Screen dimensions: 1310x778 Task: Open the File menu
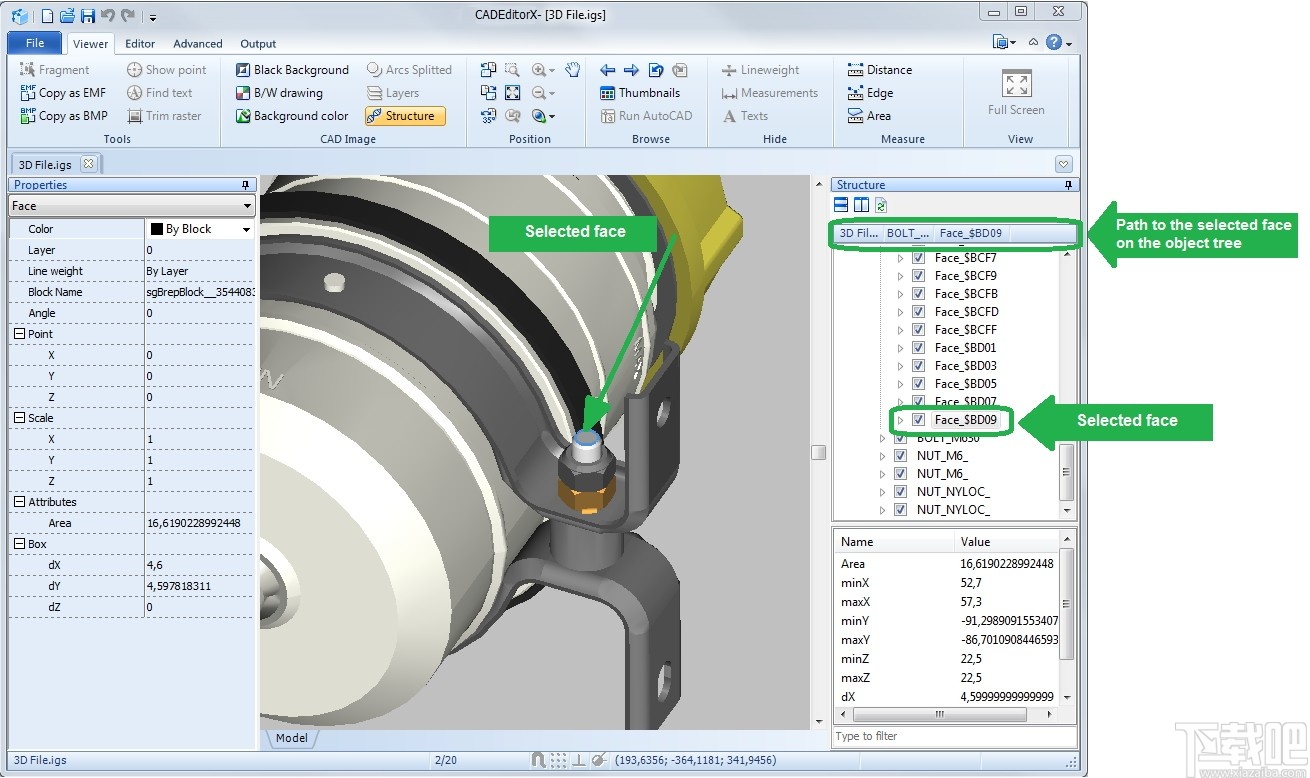coord(35,43)
